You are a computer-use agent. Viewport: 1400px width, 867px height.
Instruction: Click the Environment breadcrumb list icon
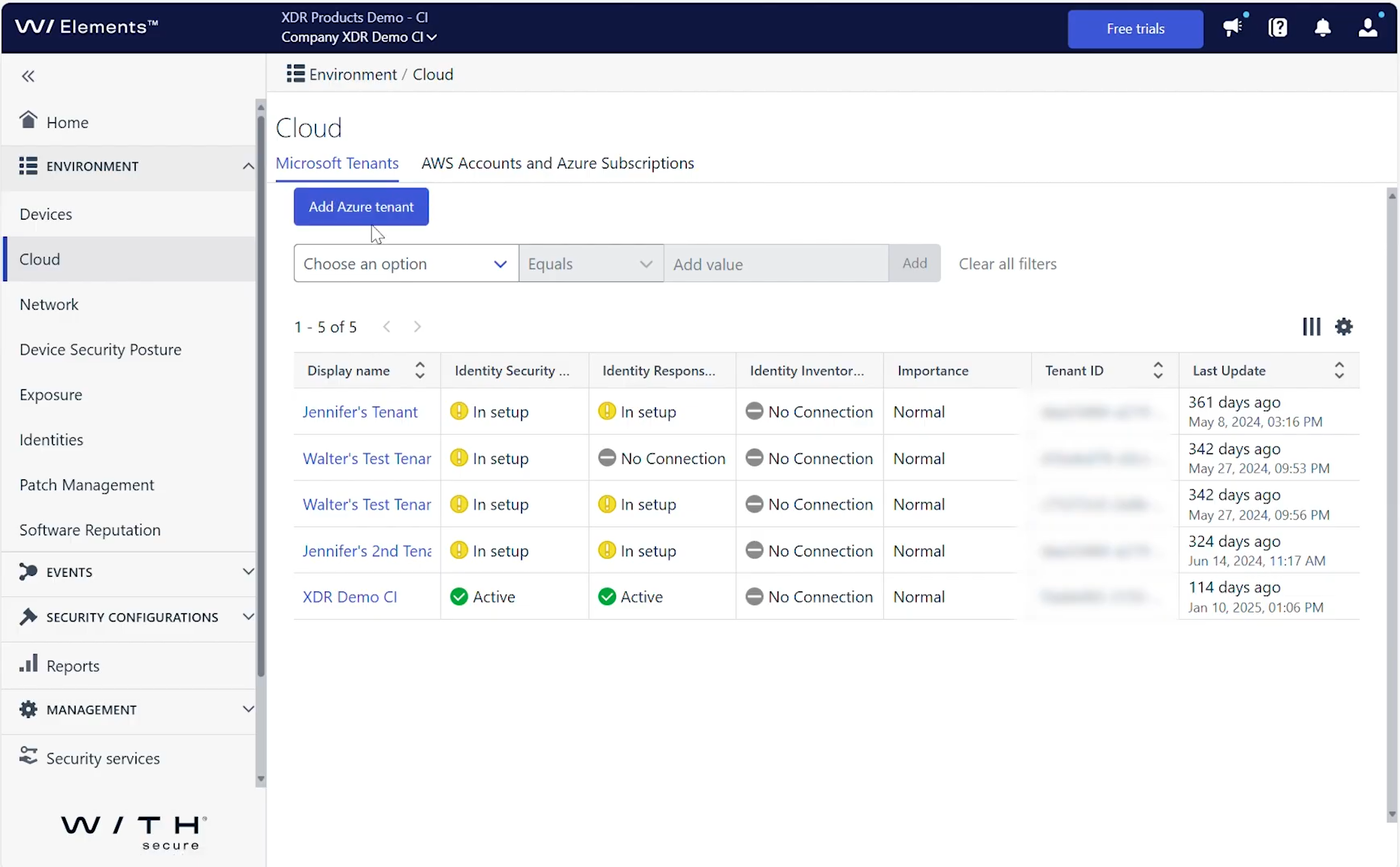pyautogui.click(x=295, y=74)
